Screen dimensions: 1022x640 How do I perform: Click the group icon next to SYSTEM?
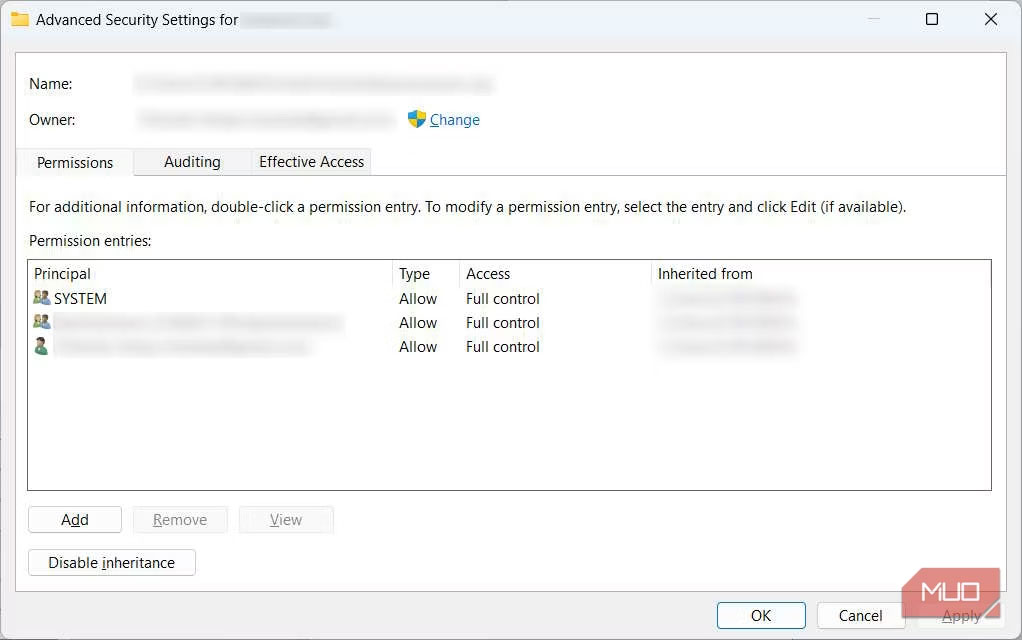39,297
